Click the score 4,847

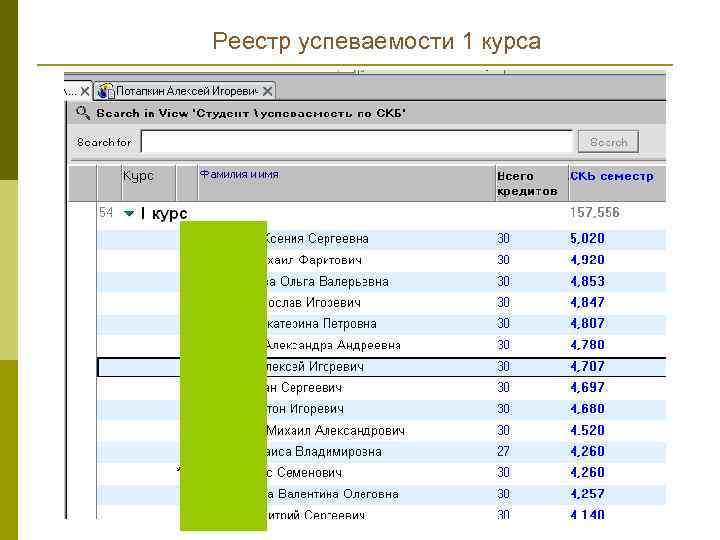coord(587,303)
